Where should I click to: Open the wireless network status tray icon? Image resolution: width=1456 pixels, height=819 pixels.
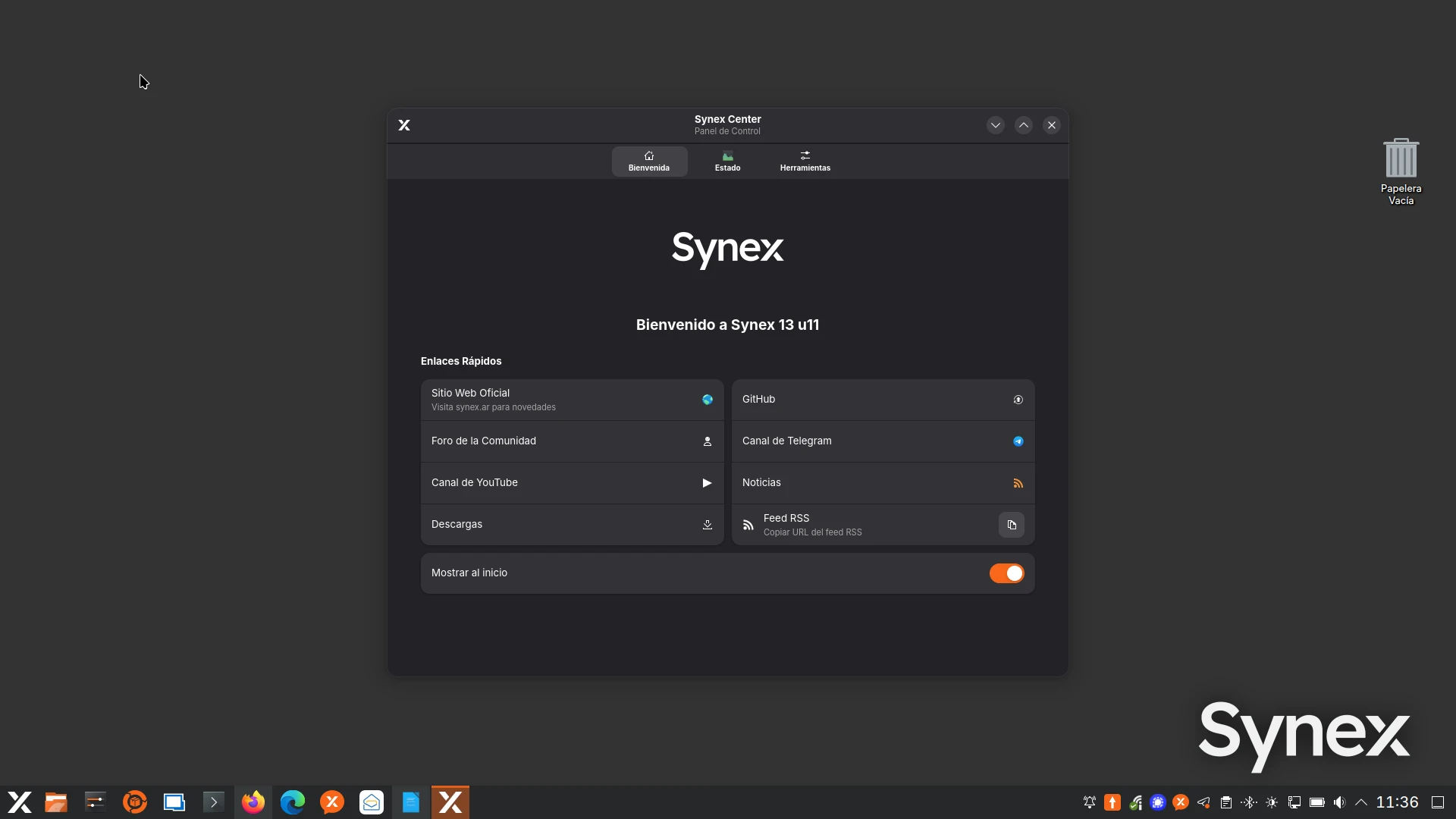(x=1135, y=802)
